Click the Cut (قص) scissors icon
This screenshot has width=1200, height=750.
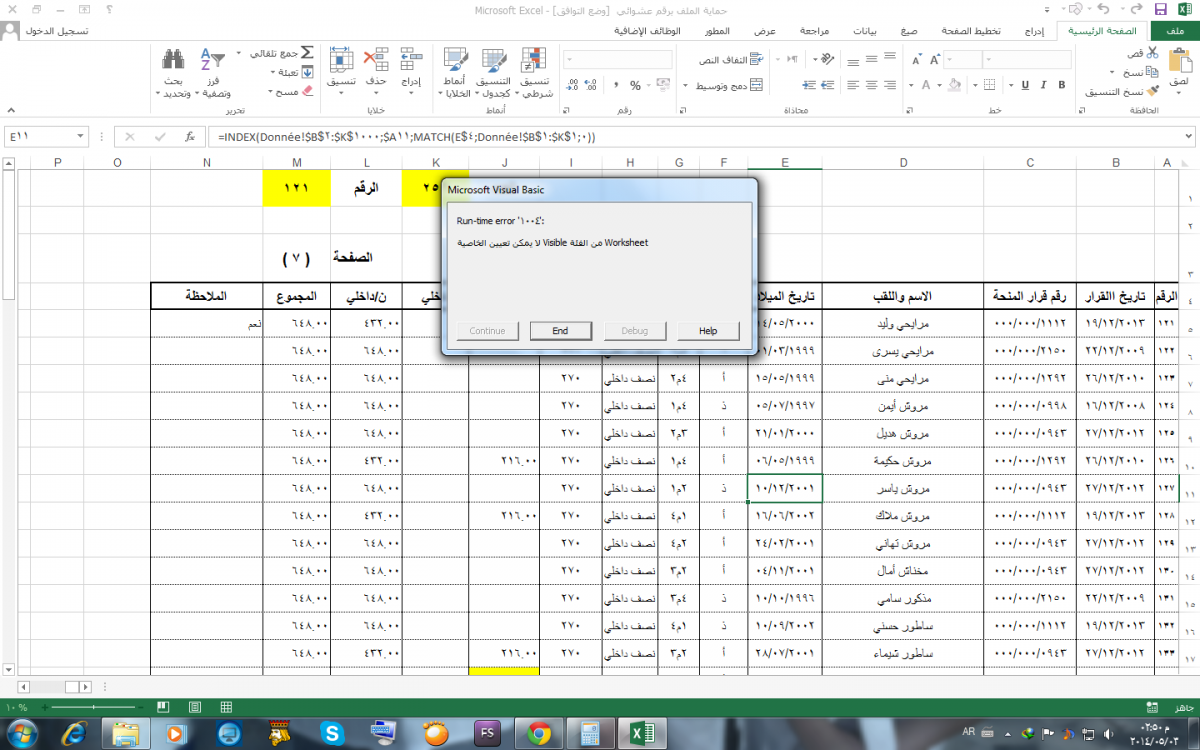(x=1153, y=52)
